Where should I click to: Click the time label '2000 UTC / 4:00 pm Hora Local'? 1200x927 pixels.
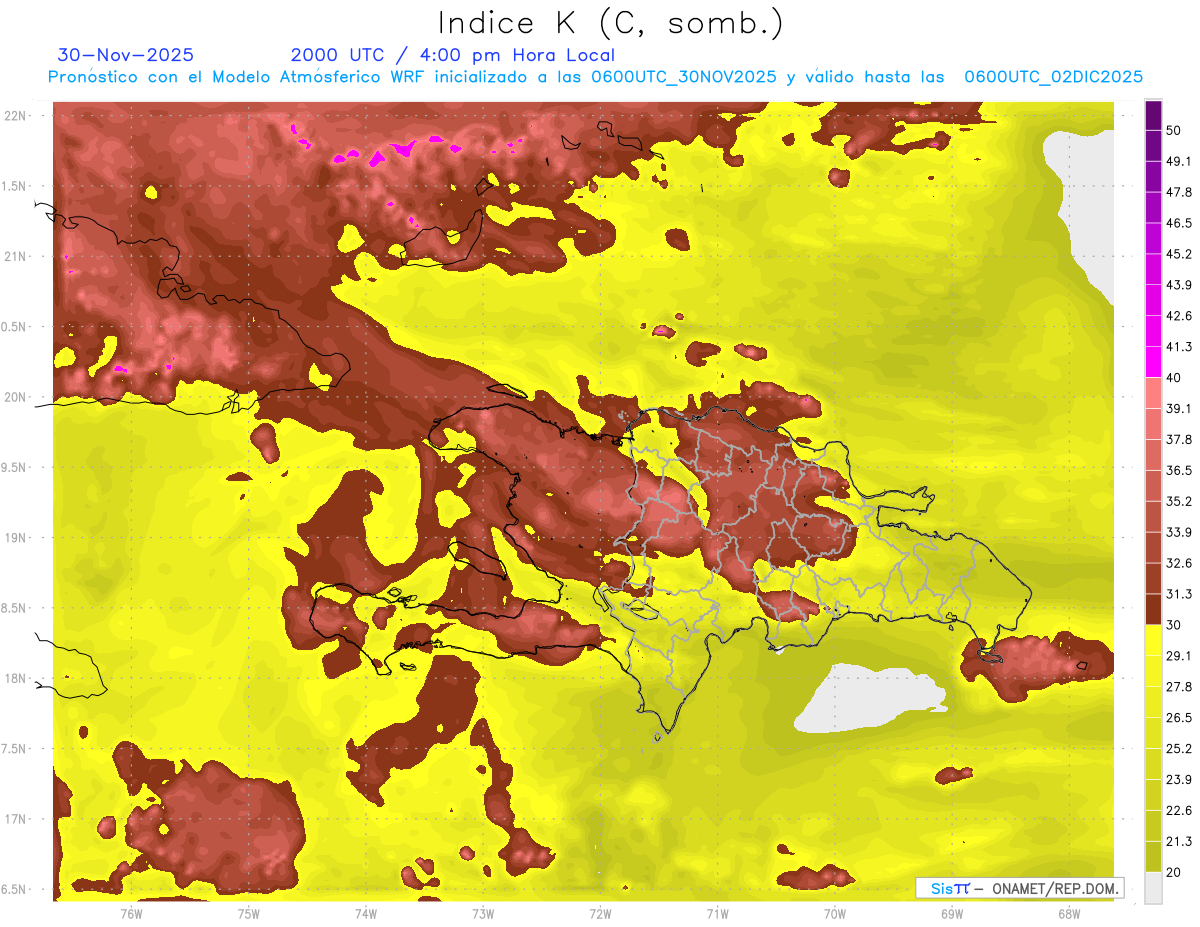(x=453, y=55)
